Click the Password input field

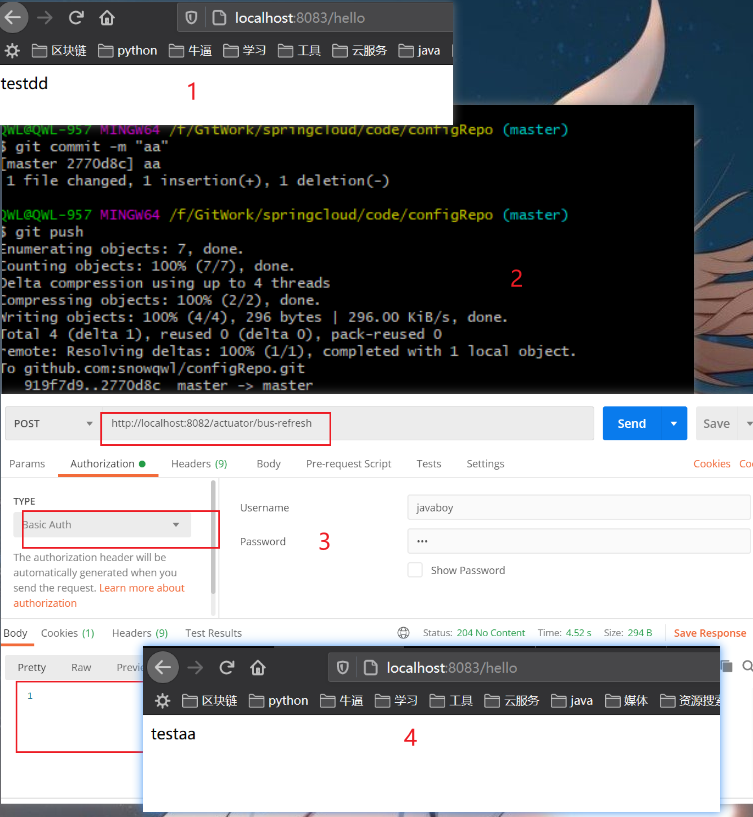pyautogui.click(x=578, y=541)
